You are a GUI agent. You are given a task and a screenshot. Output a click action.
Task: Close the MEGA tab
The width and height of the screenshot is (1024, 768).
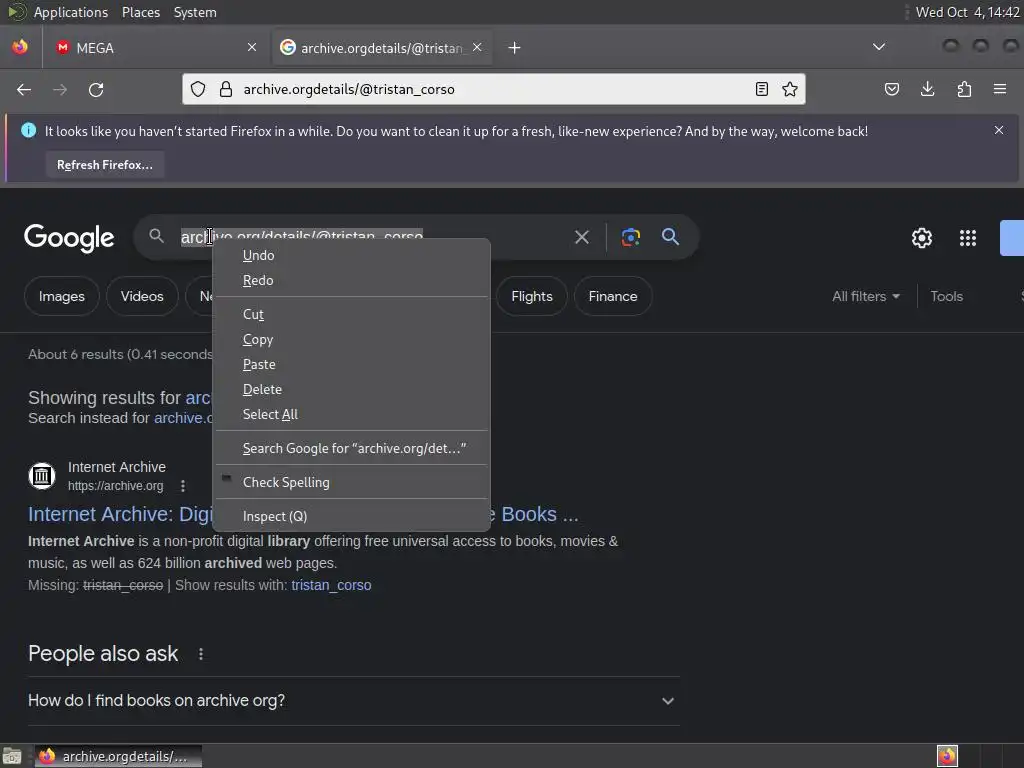[252, 47]
